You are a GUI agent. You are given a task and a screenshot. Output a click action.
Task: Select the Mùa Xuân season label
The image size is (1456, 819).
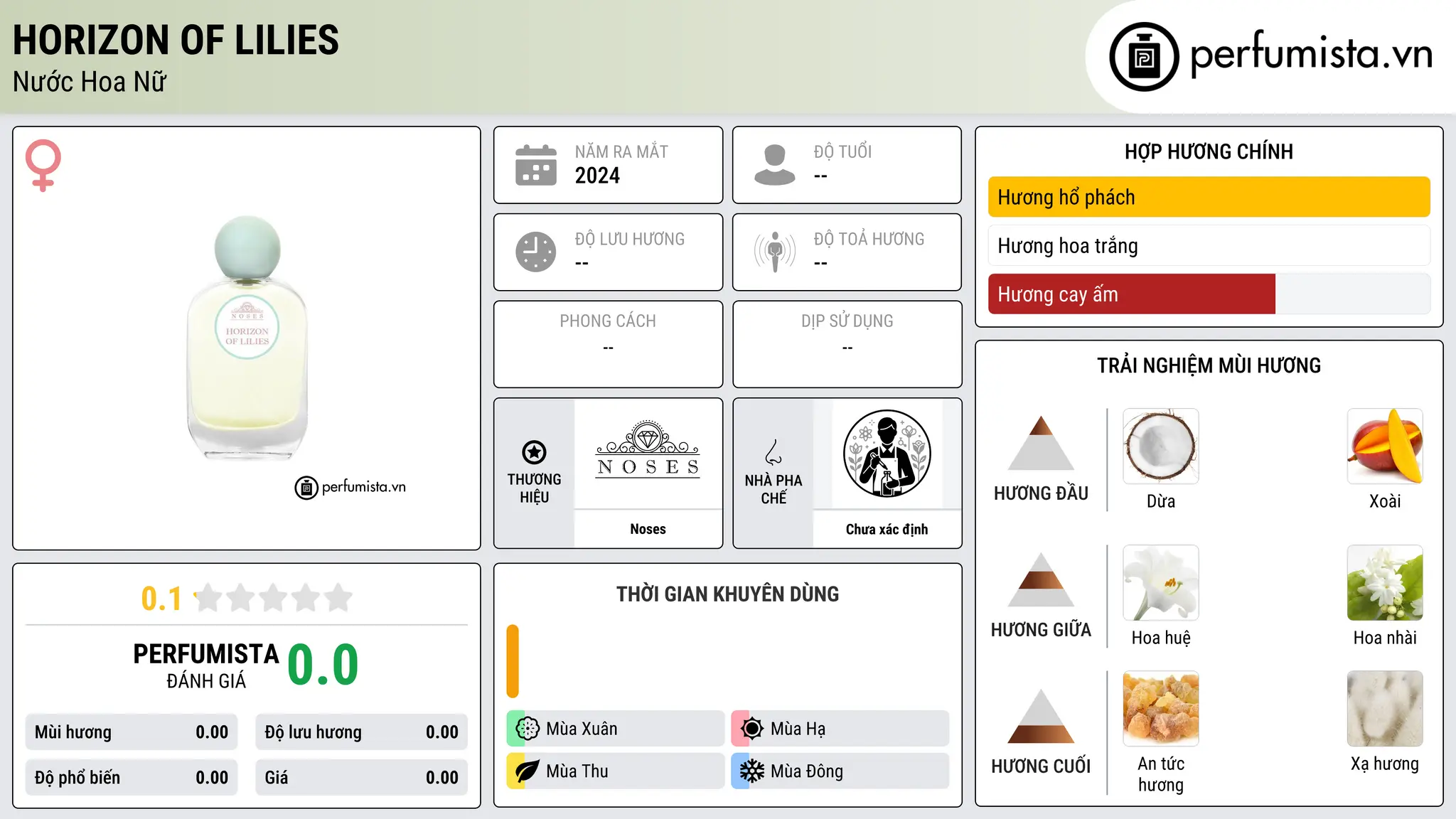pyautogui.click(x=582, y=729)
